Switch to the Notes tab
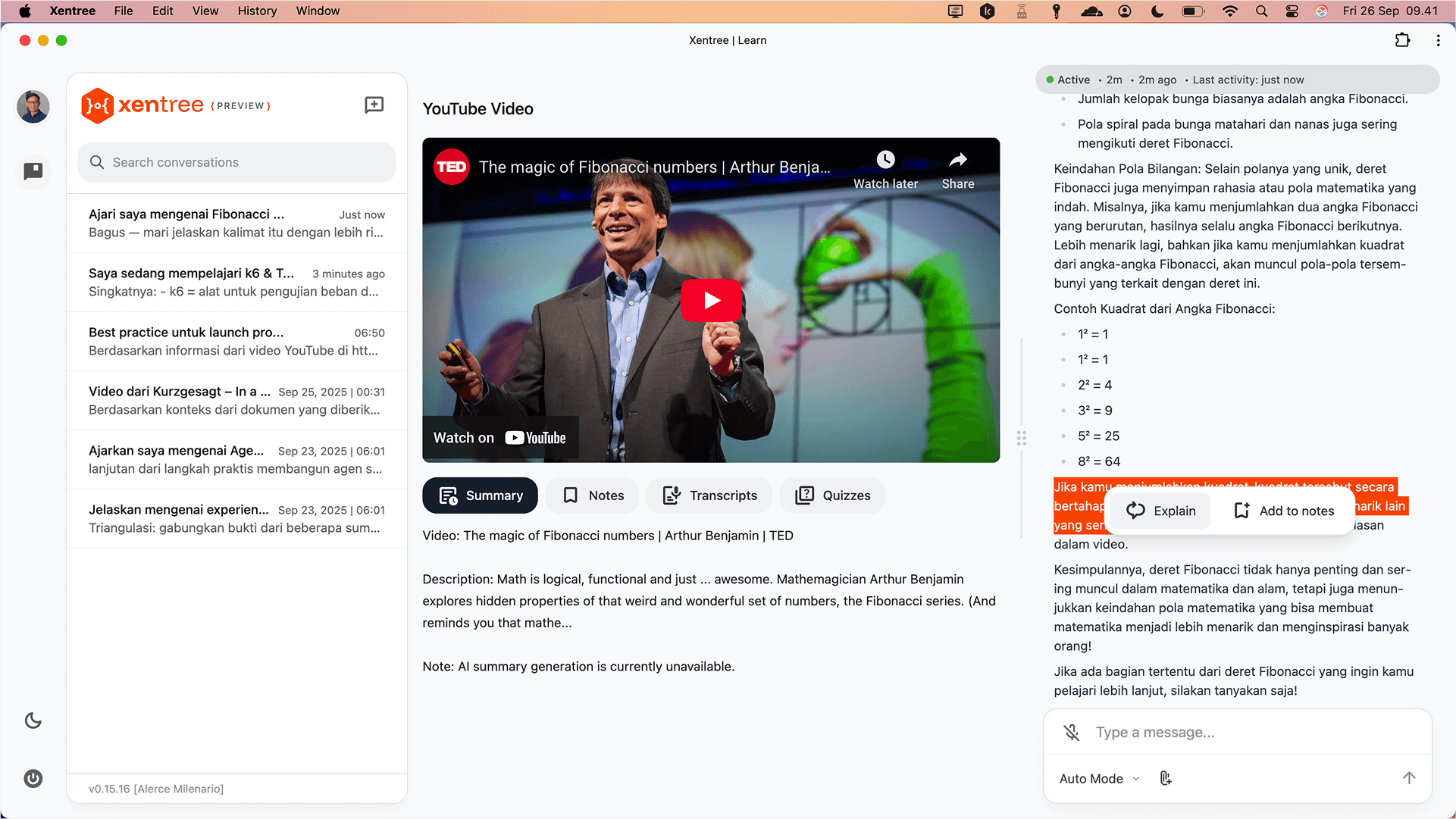The image size is (1456, 819). (x=593, y=495)
